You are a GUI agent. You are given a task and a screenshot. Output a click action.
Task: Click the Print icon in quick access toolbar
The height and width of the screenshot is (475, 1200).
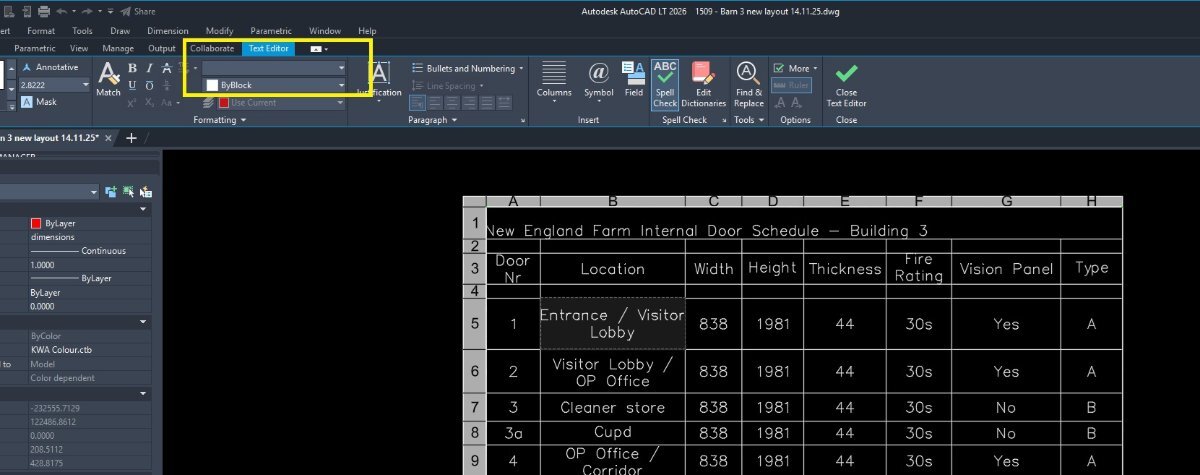[43, 11]
